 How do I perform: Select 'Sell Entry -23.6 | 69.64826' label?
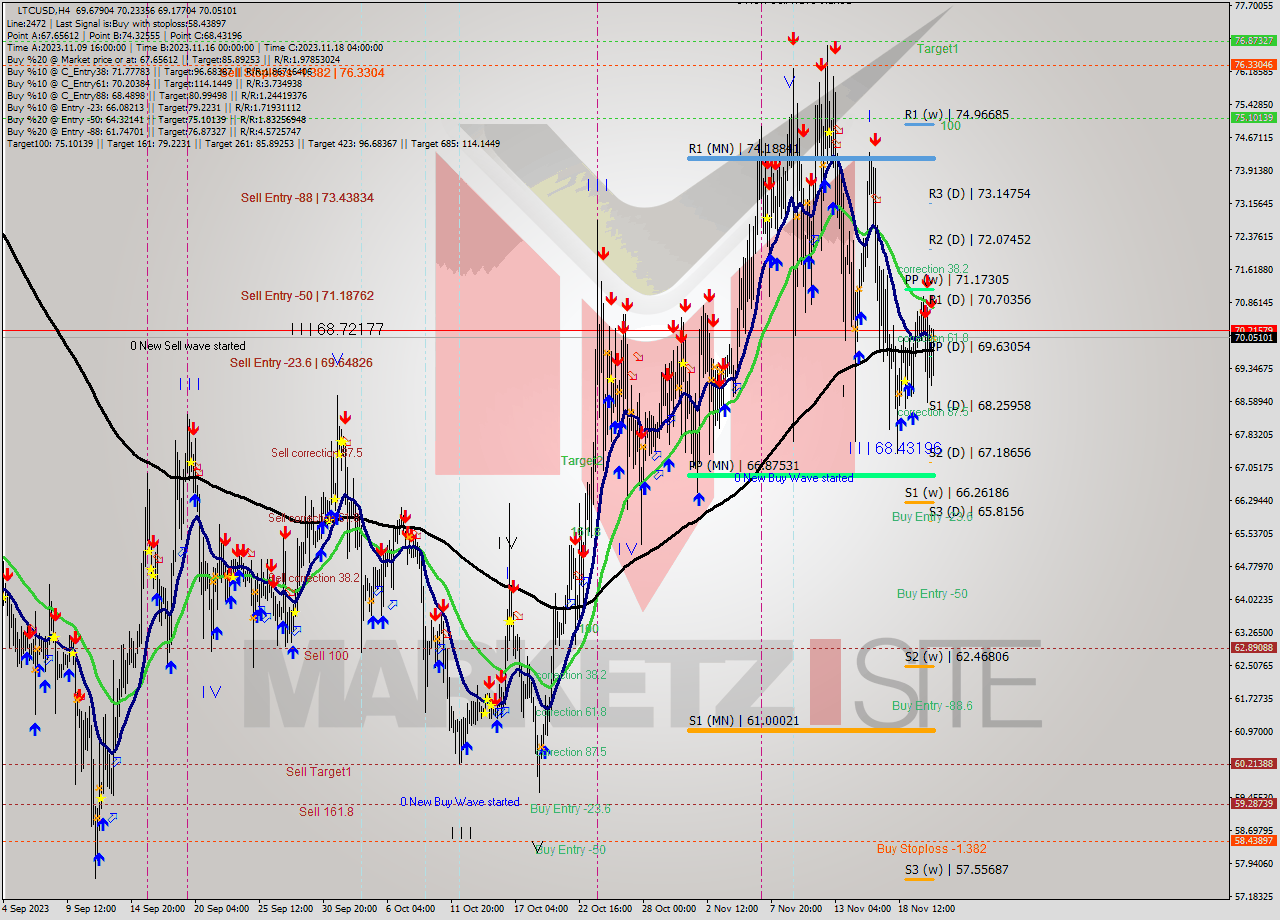click(x=301, y=362)
